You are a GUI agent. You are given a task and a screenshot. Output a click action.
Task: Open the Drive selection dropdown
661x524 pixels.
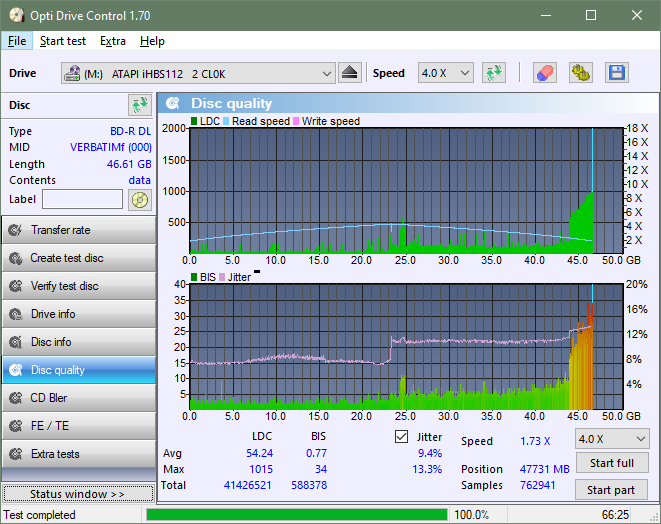coord(198,73)
